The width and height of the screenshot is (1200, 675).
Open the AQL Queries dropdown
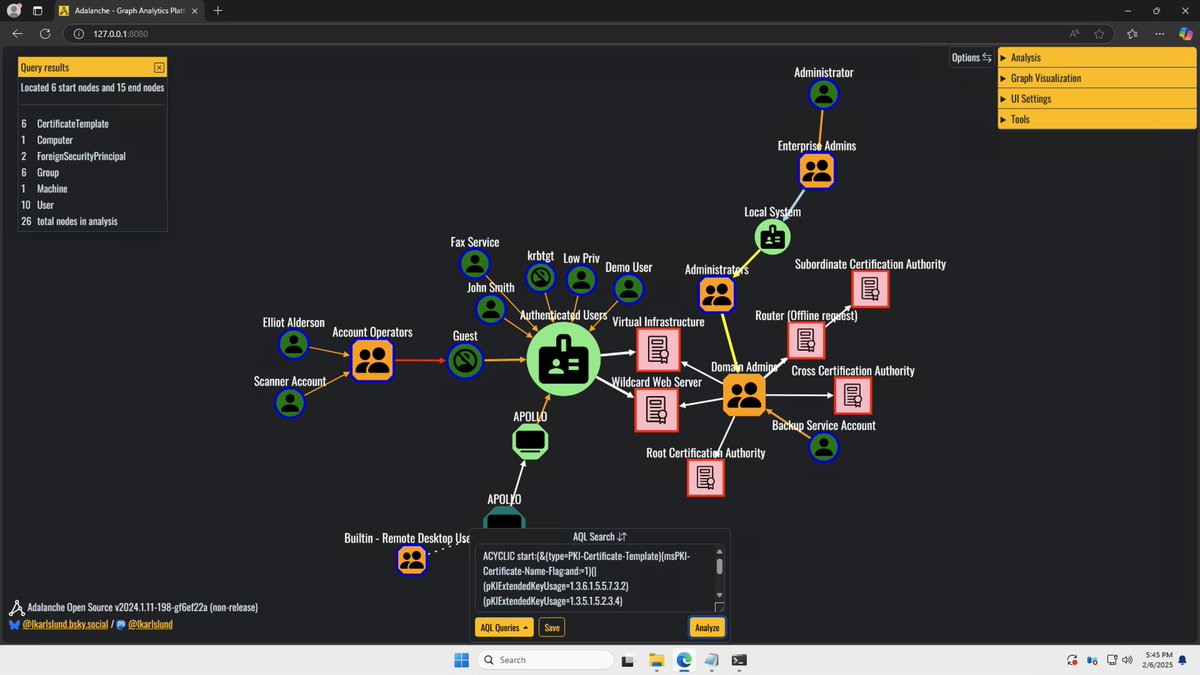pyautogui.click(x=503, y=627)
